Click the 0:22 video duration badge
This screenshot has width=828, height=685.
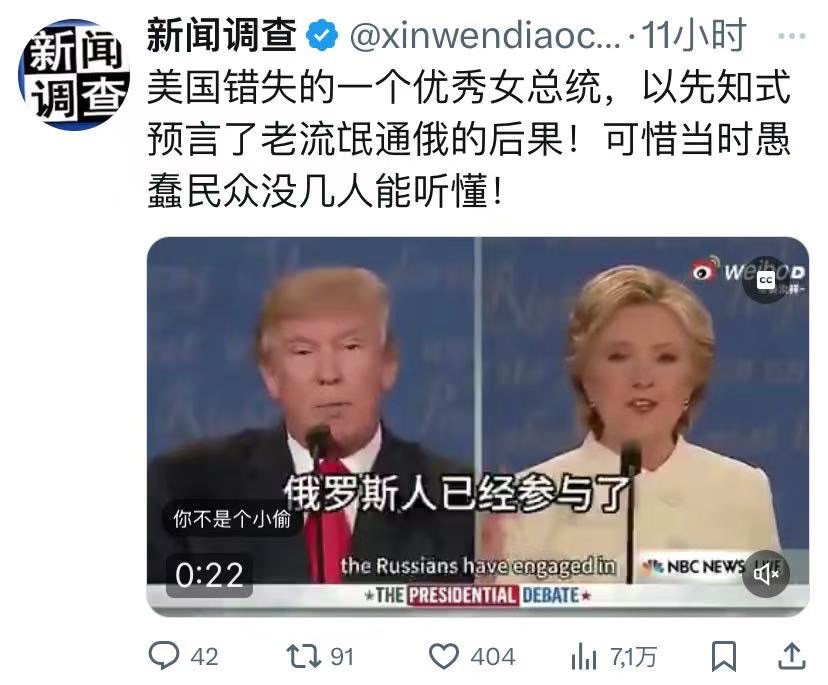pos(209,576)
